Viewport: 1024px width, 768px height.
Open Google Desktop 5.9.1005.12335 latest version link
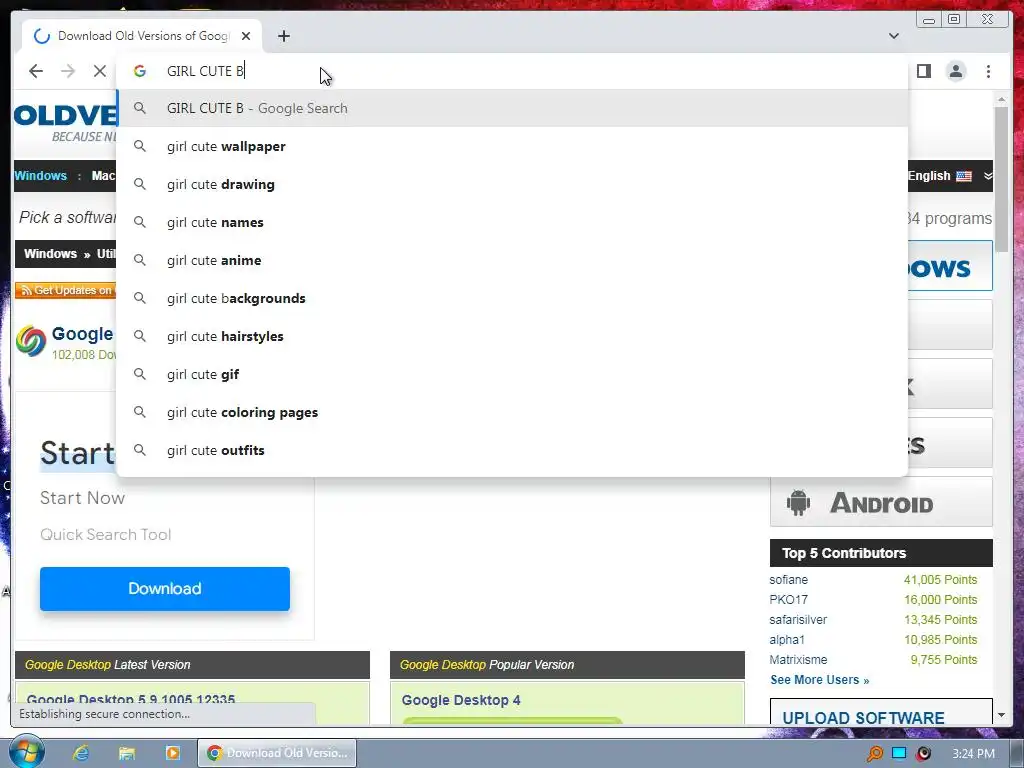pos(131,699)
